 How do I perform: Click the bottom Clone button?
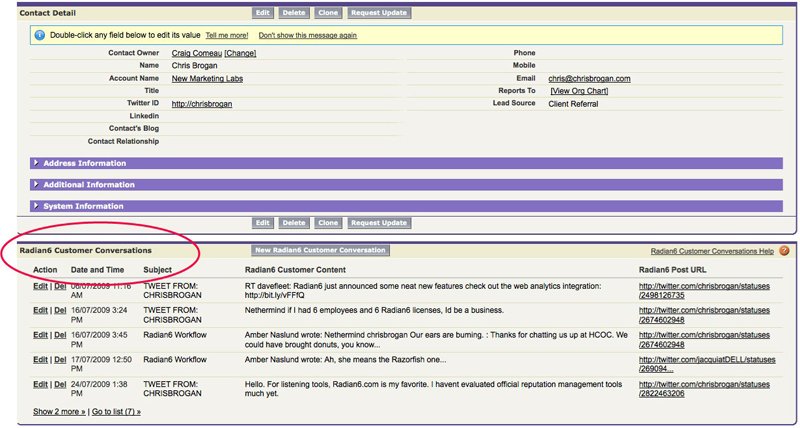328,223
